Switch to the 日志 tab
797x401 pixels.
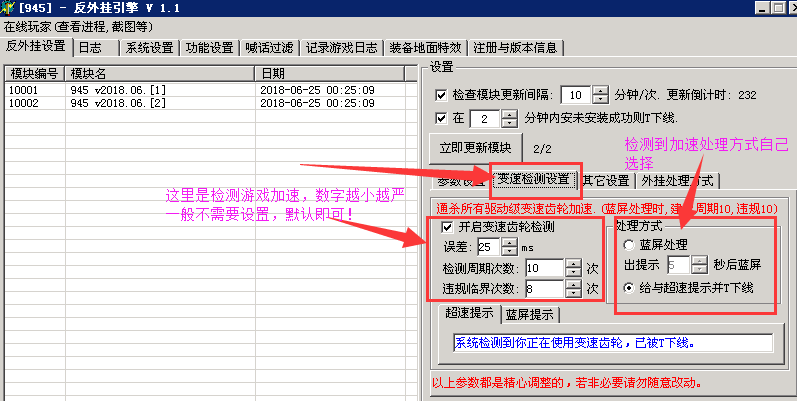click(x=95, y=47)
